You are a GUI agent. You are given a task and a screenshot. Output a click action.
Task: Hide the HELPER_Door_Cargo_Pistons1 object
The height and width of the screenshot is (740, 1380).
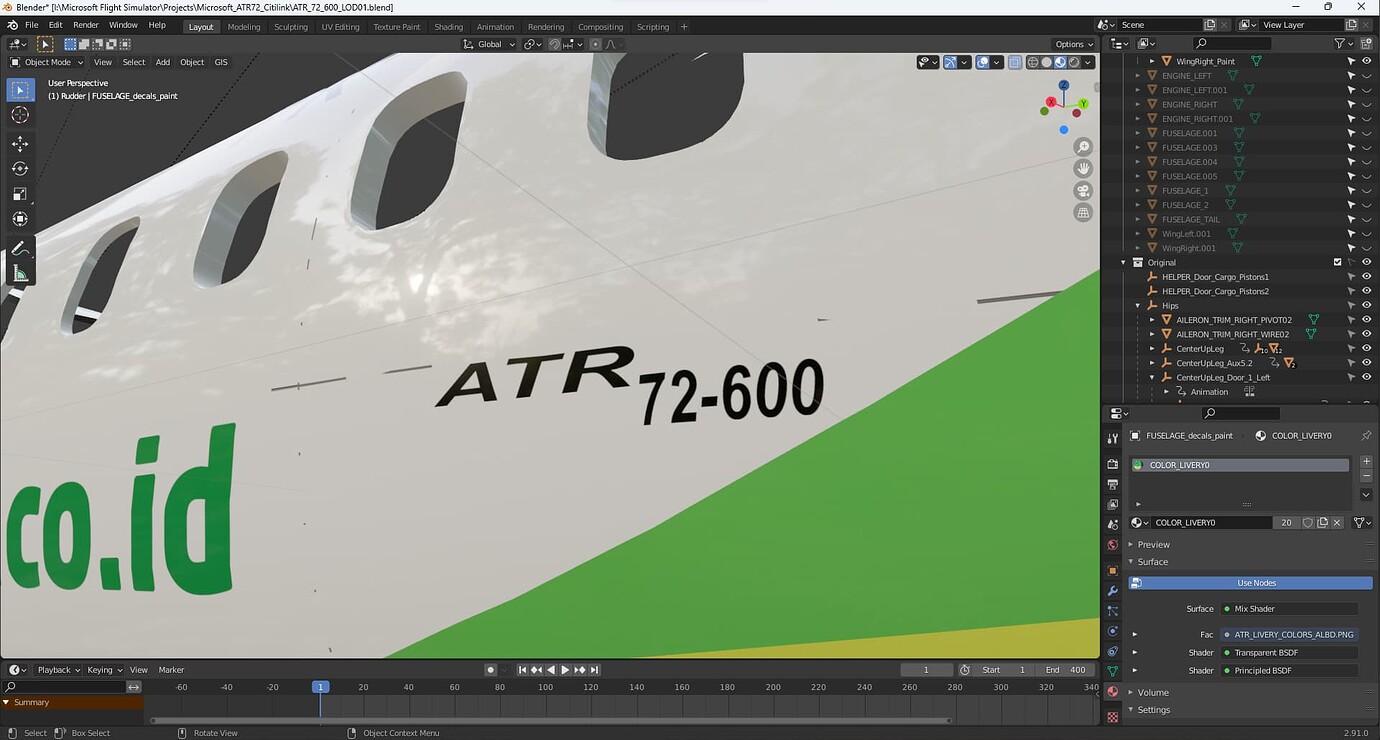pos(1367,276)
